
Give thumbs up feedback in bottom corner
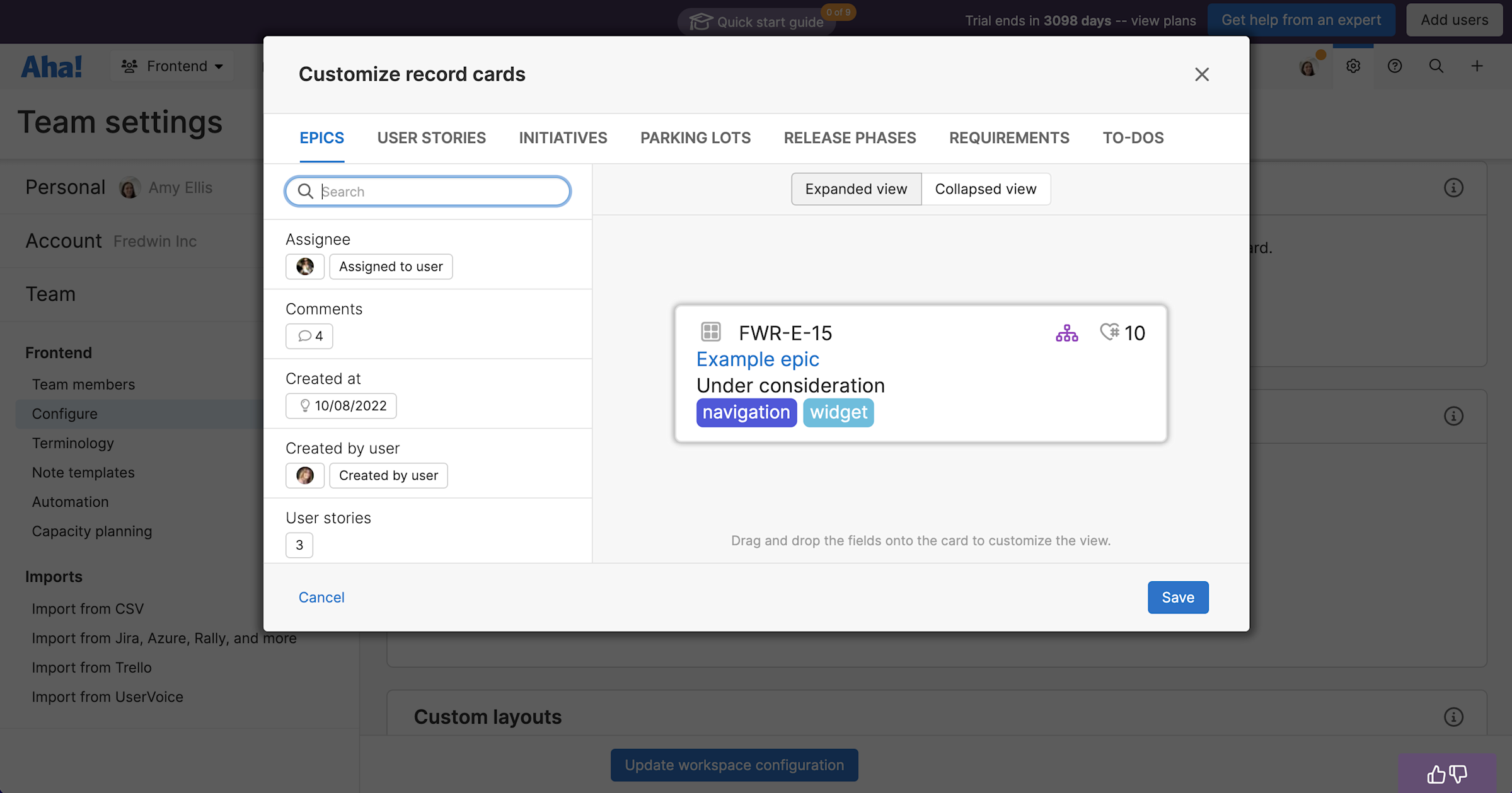click(x=1436, y=774)
